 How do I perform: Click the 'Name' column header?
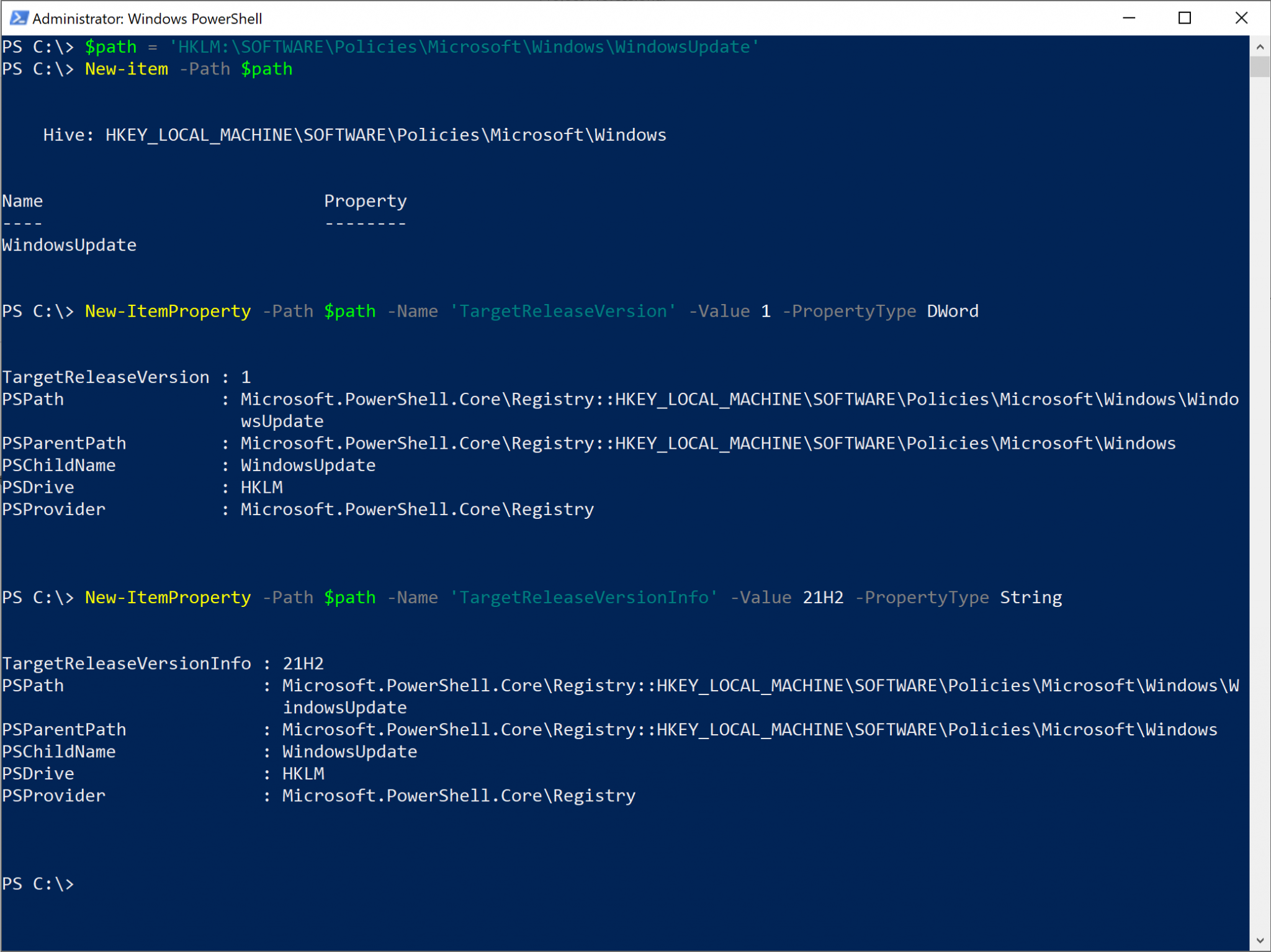(x=22, y=201)
